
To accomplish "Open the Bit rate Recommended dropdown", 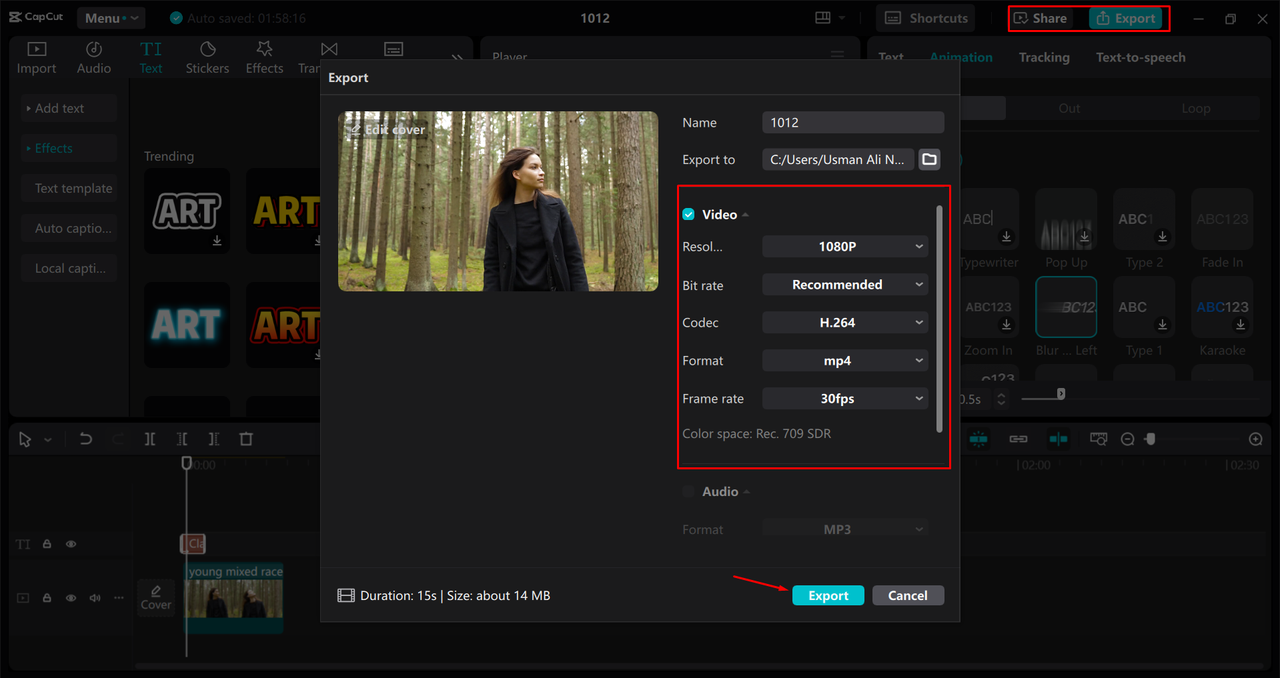I will click(x=845, y=285).
